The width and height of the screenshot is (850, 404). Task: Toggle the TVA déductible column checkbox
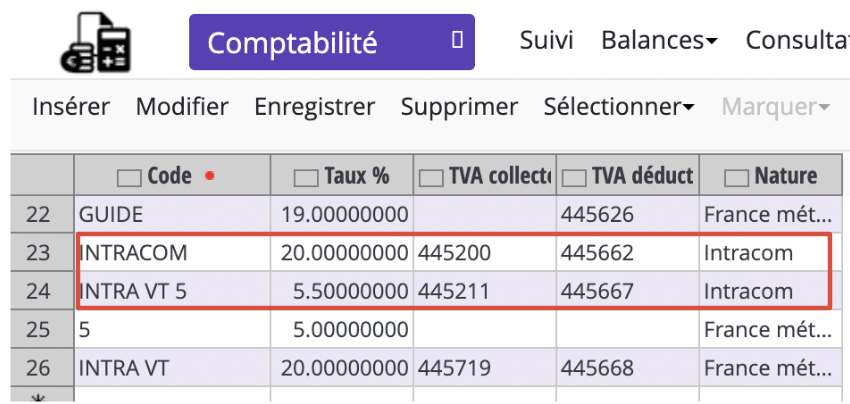click(574, 177)
